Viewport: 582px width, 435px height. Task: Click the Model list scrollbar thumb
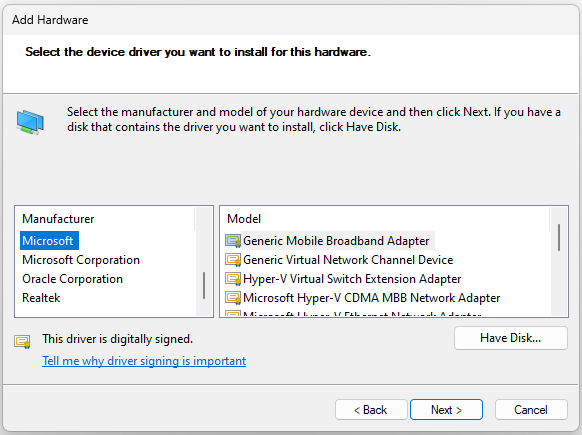coord(559,238)
